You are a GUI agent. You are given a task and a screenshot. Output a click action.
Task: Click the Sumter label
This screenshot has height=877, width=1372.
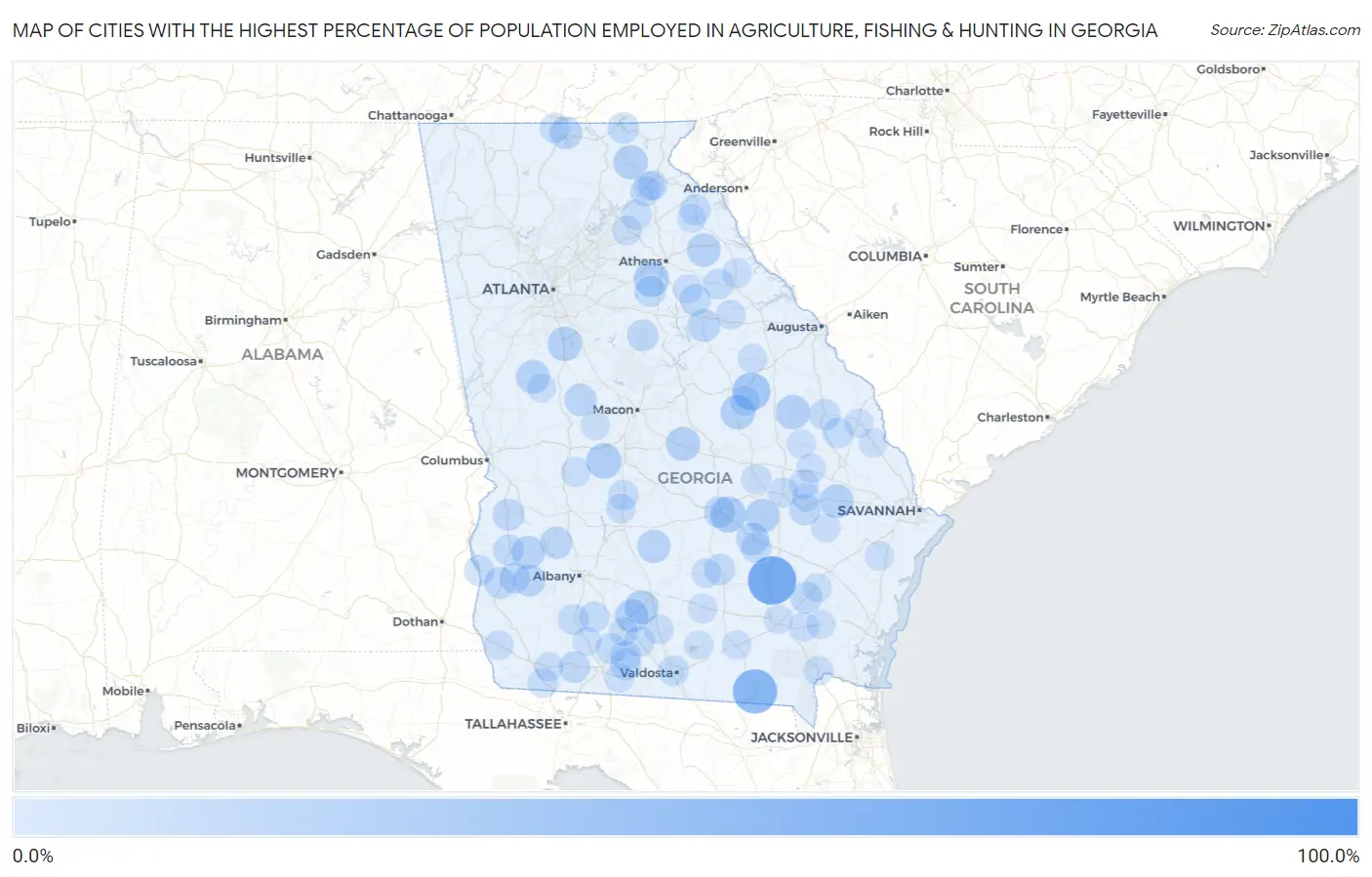(977, 266)
